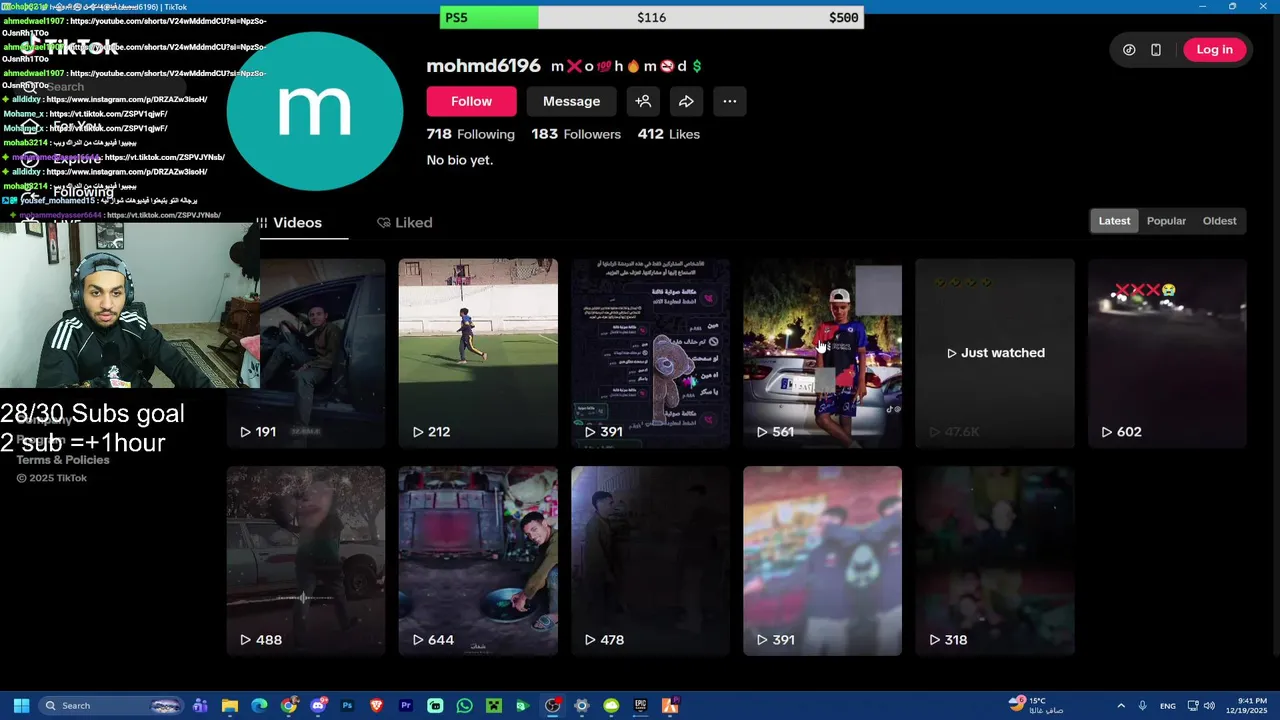The image size is (1280, 720).
Task: Click the No bio yet text
Action: [x=460, y=160]
